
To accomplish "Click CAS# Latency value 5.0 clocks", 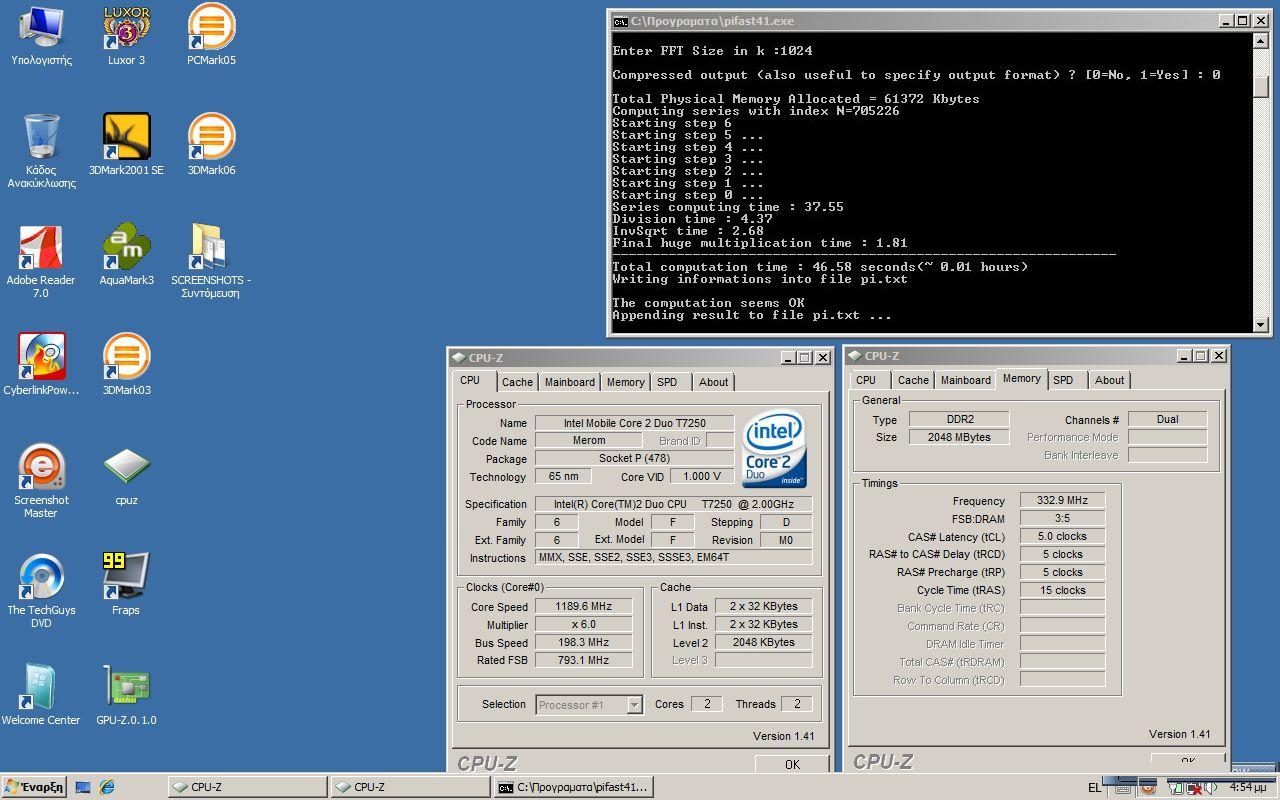I will (1062, 536).
